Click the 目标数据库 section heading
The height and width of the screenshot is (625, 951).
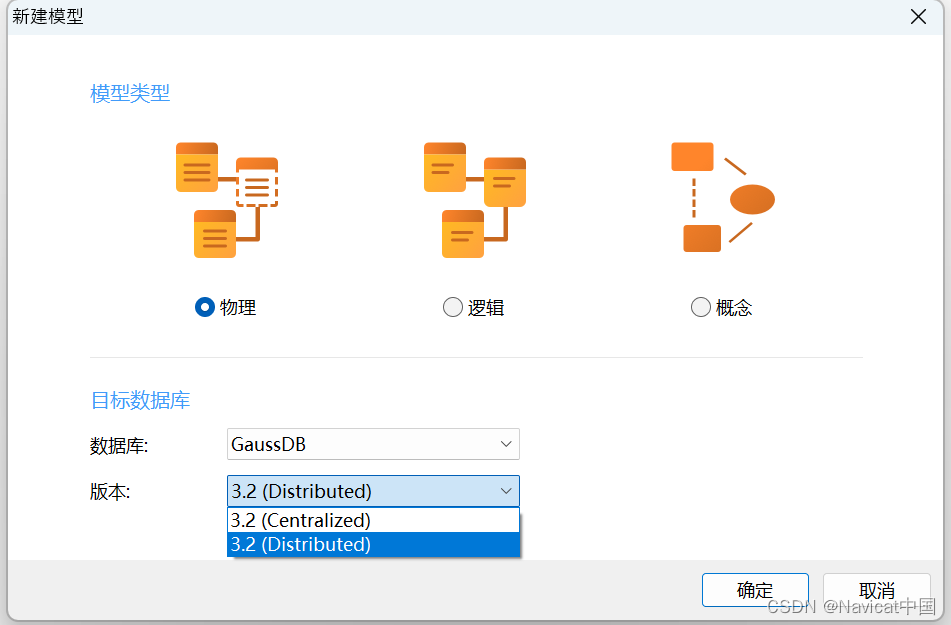point(140,400)
